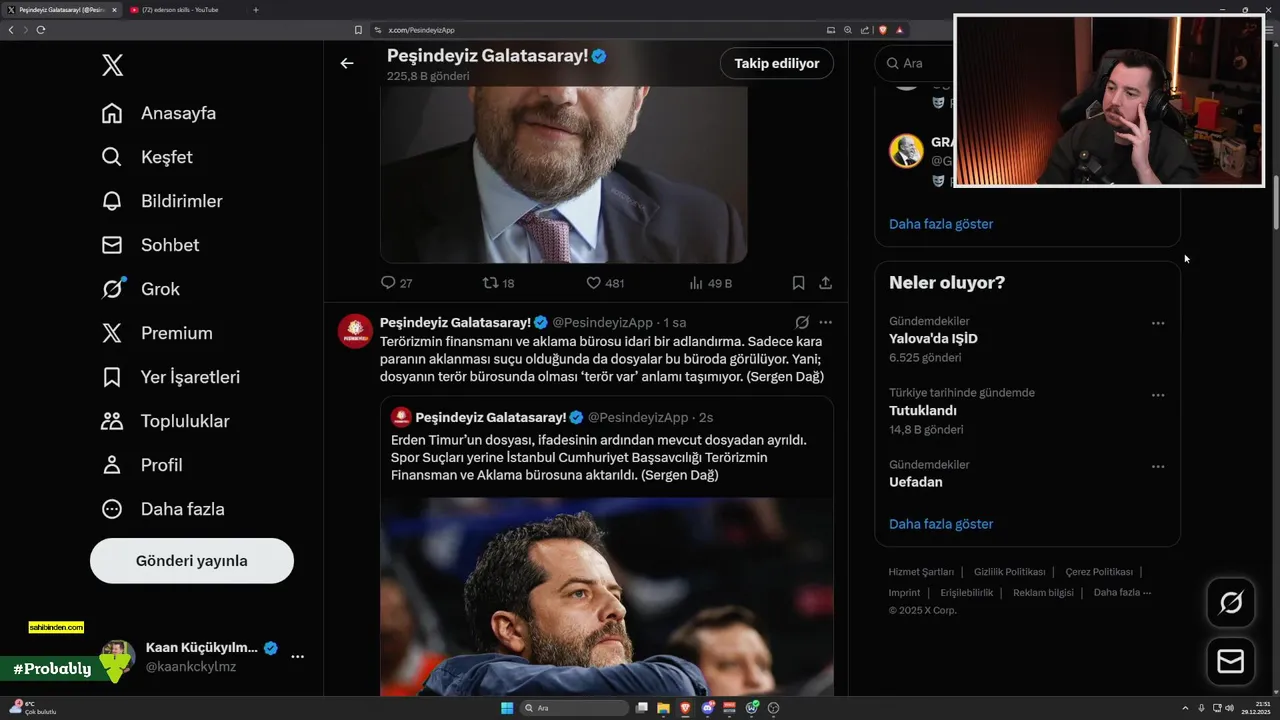
Task: Open File Explorer from the taskbar
Action: tap(663, 708)
